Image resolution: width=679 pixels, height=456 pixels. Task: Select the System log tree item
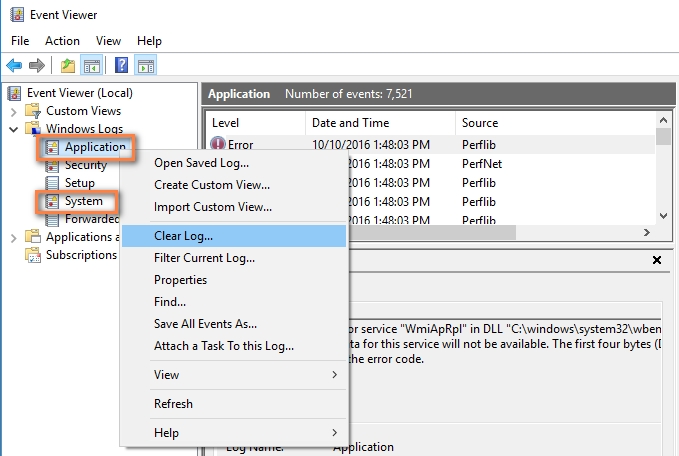[84, 201]
